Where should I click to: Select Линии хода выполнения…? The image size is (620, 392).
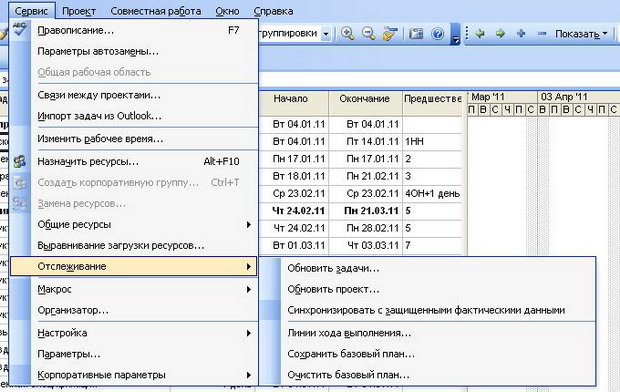427,333
